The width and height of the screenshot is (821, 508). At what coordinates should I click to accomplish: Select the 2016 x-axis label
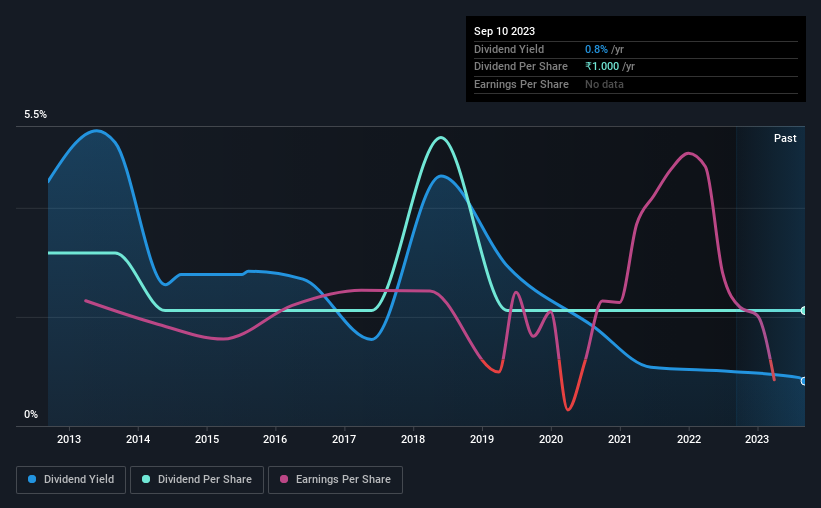pos(275,439)
